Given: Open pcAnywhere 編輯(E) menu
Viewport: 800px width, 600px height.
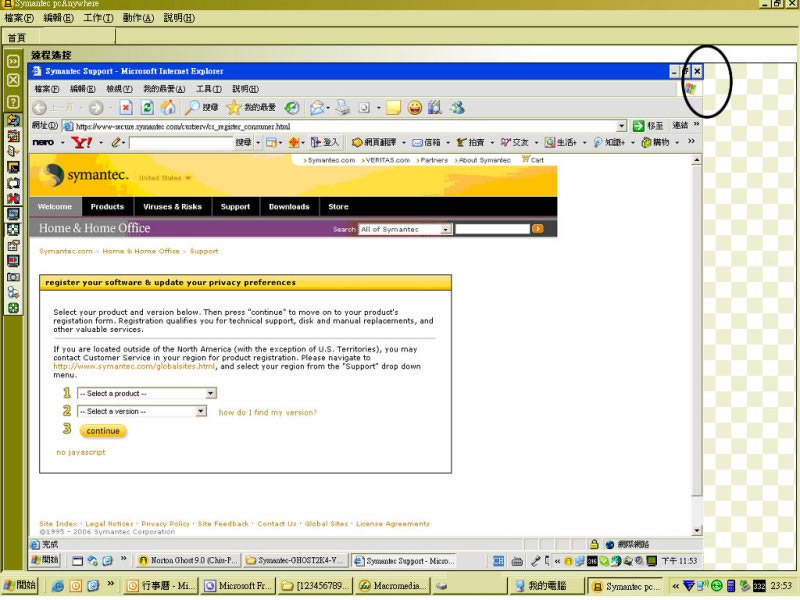Looking at the screenshot, I should click(58, 18).
